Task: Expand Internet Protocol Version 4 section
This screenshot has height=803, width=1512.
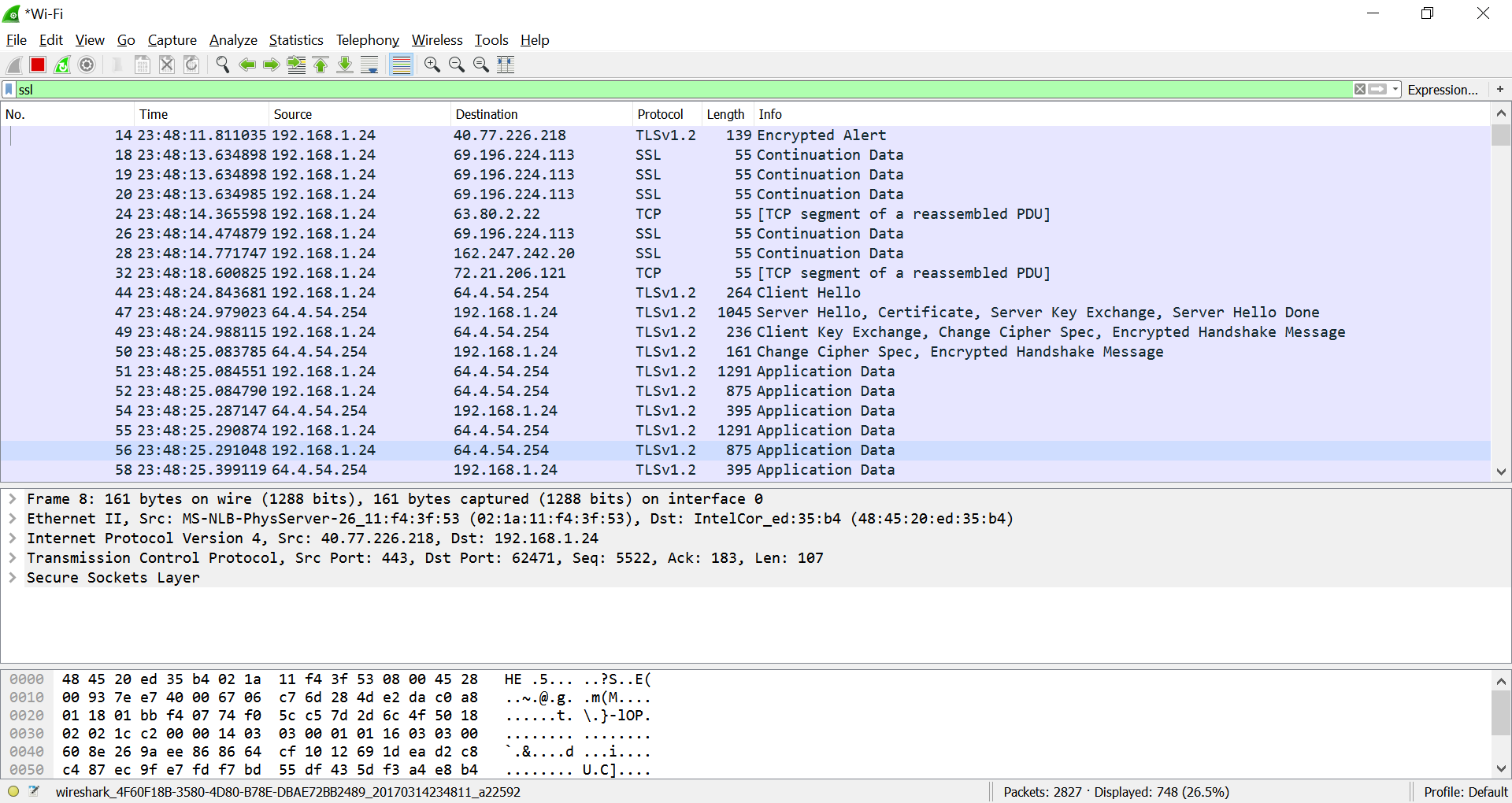Action: pyautogui.click(x=13, y=538)
